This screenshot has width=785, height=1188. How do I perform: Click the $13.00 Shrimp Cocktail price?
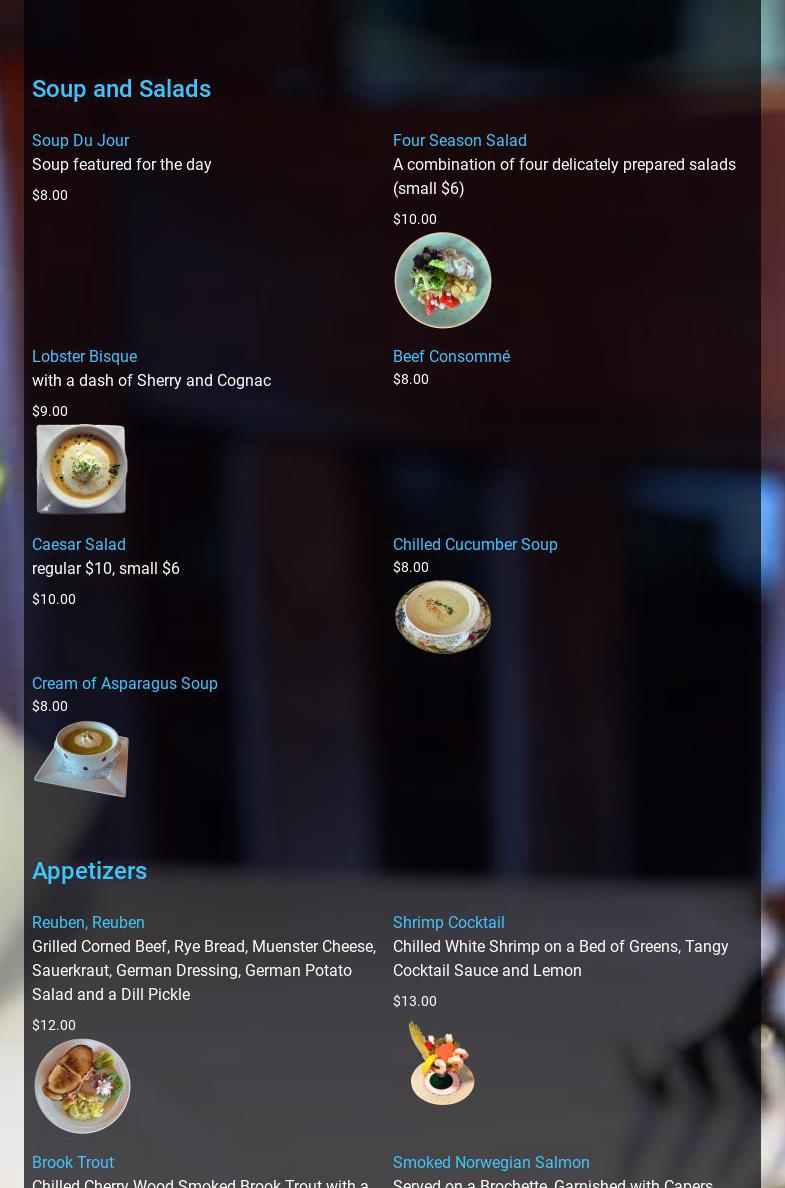[x=414, y=1001]
